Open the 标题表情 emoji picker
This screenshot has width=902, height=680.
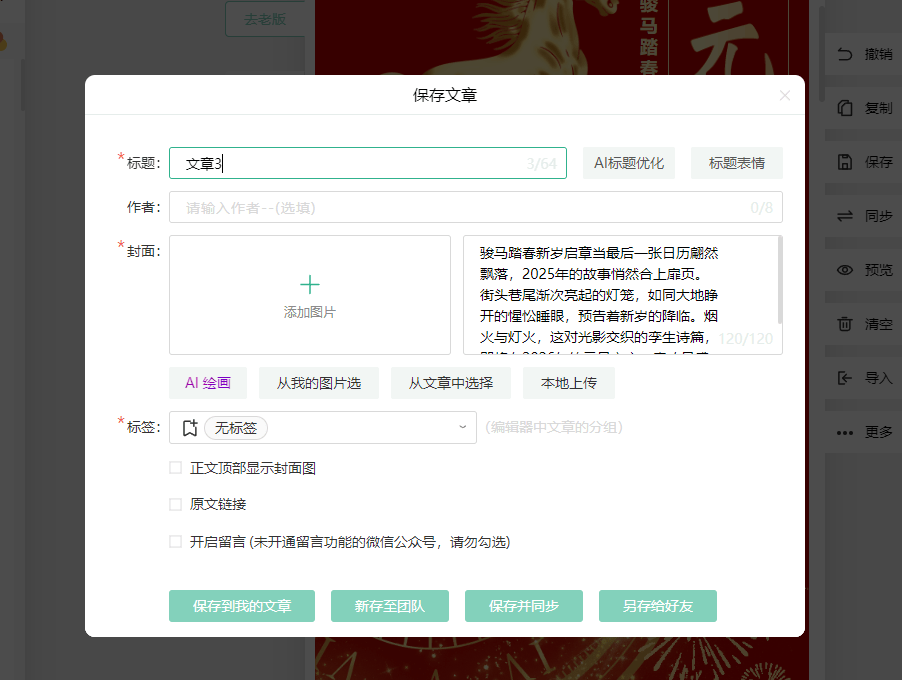point(736,163)
